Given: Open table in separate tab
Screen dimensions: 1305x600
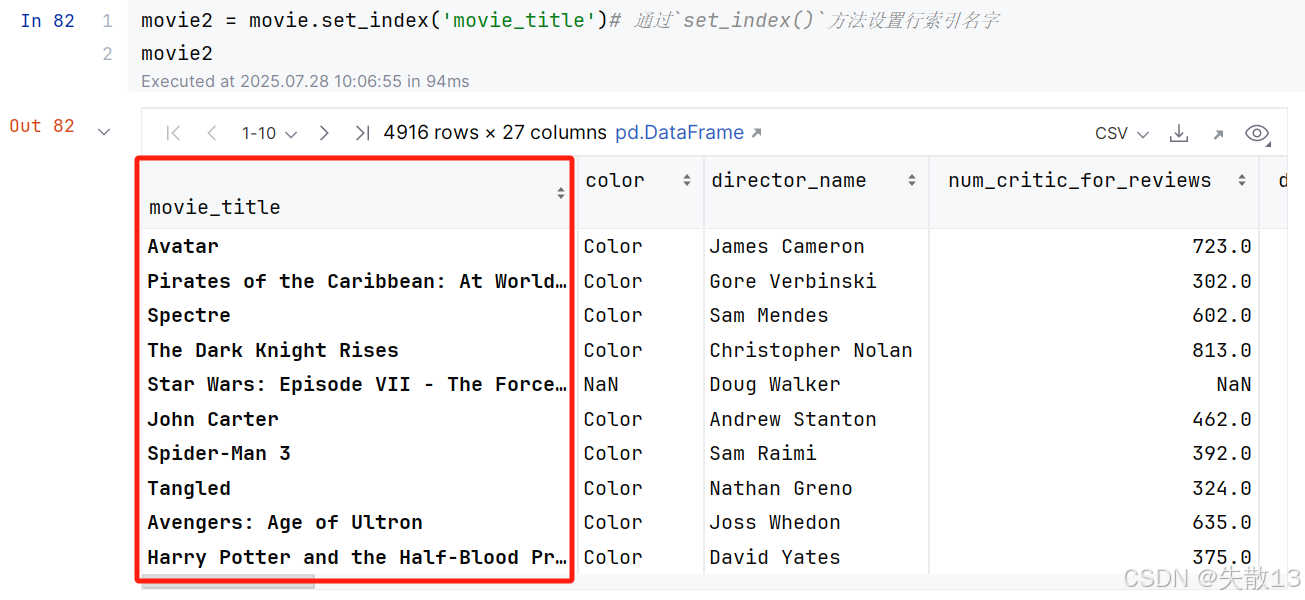Looking at the screenshot, I should click(x=1218, y=133).
